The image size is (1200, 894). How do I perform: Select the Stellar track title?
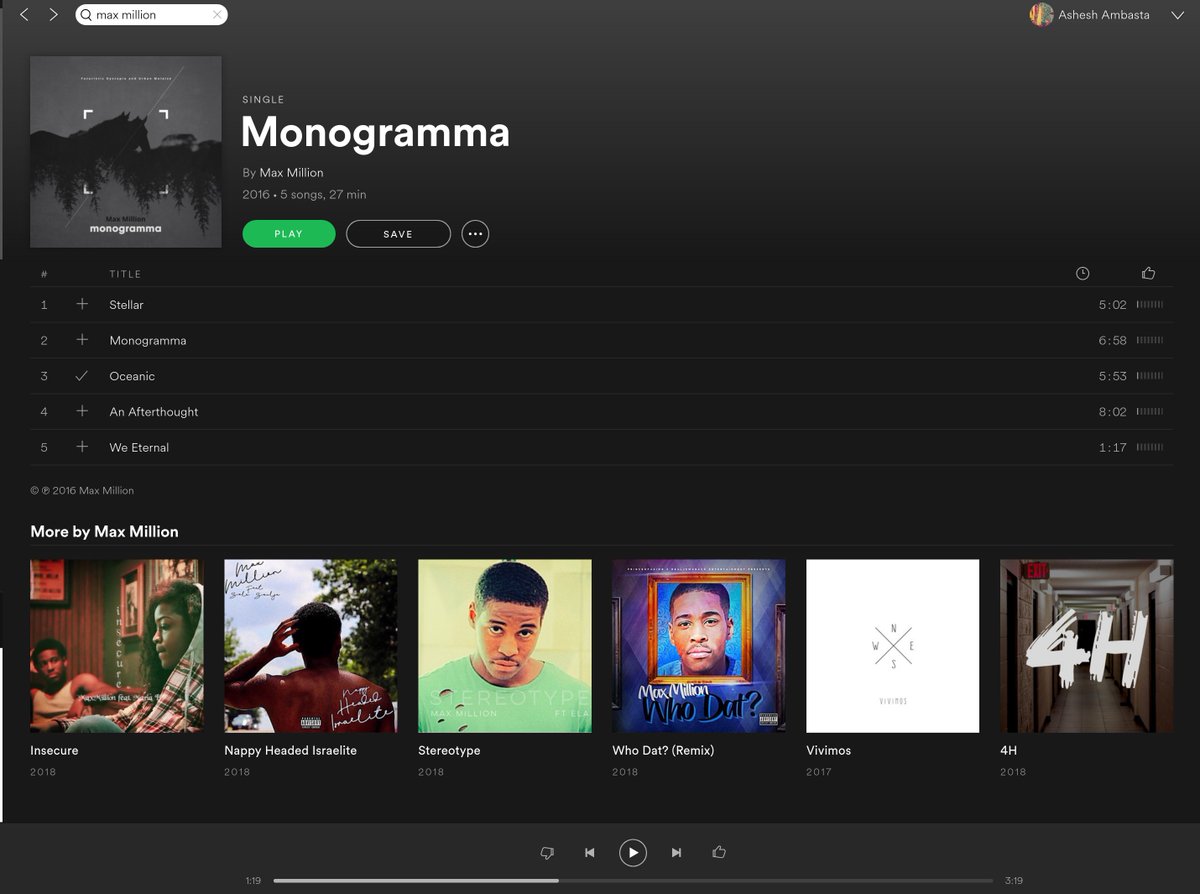[x=126, y=304]
